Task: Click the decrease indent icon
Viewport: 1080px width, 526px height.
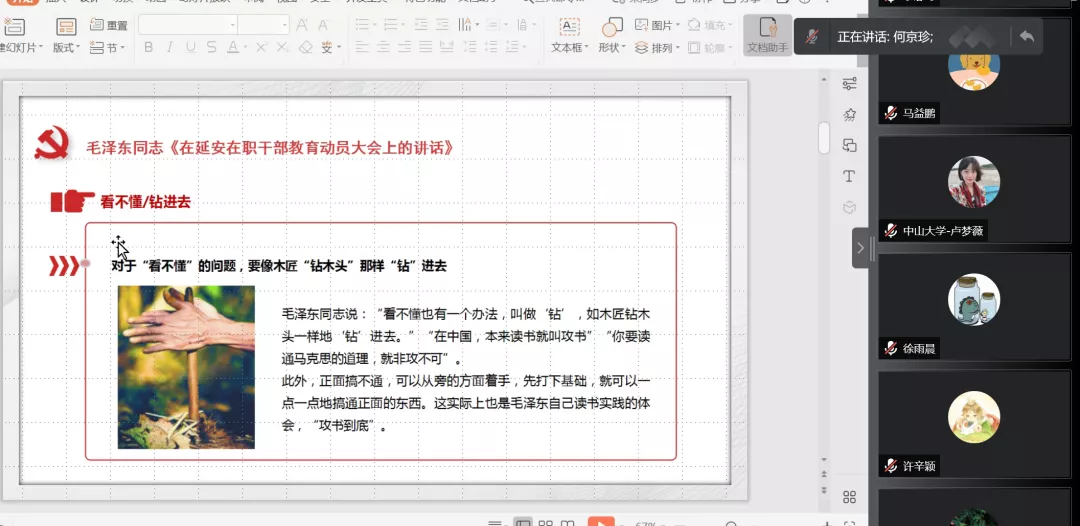Action: (422, 25)
